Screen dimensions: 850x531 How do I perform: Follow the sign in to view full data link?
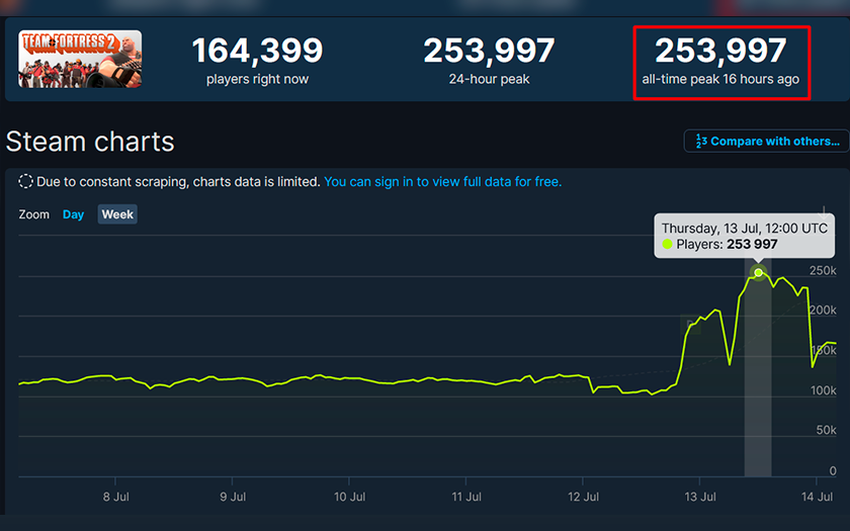[443, 182]
